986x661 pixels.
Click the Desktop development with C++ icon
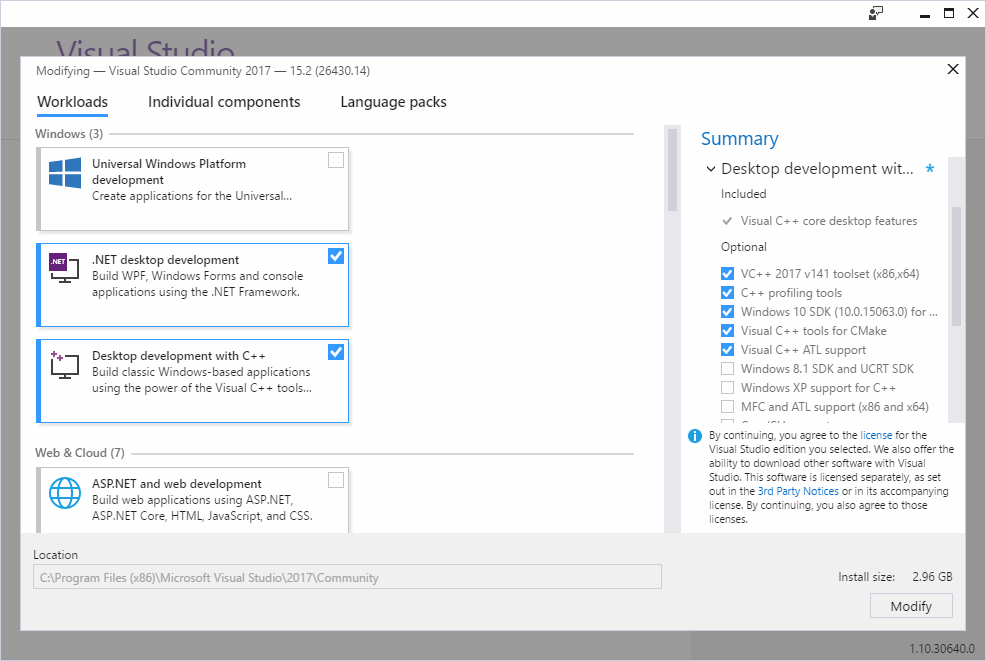pos(64,365)
